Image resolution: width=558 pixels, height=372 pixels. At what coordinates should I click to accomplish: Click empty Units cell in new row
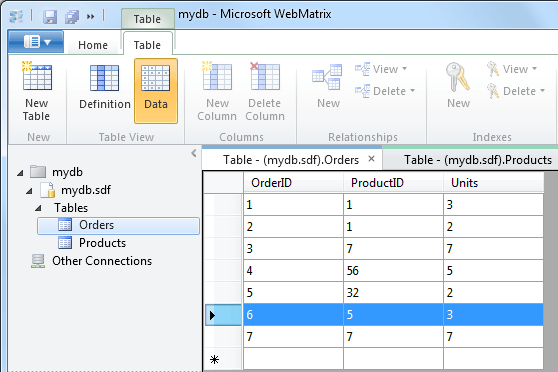coord(493,360)
